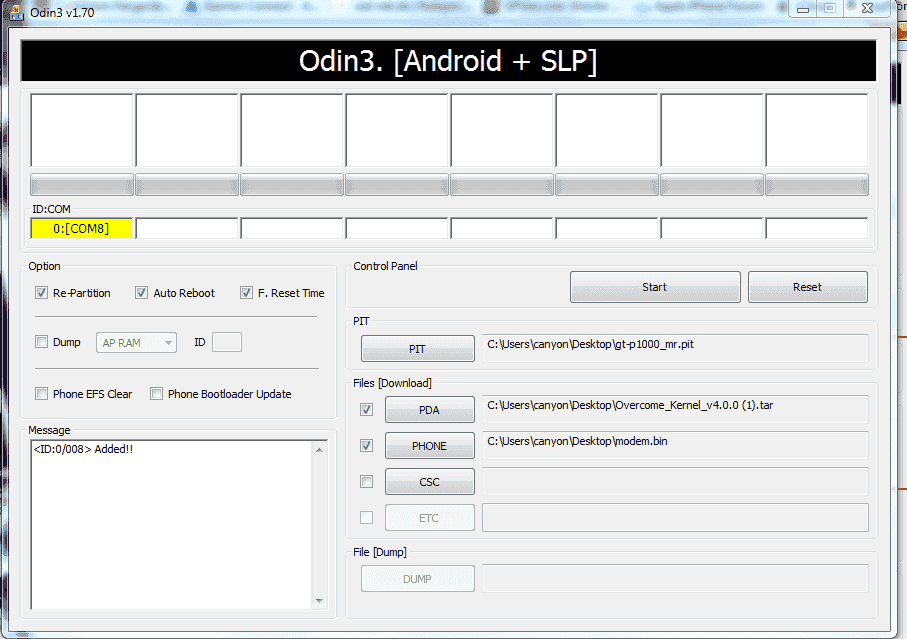Select the yellow 0:[COM8] port box
Screen dimensions: 907x639
coord(82,228)
